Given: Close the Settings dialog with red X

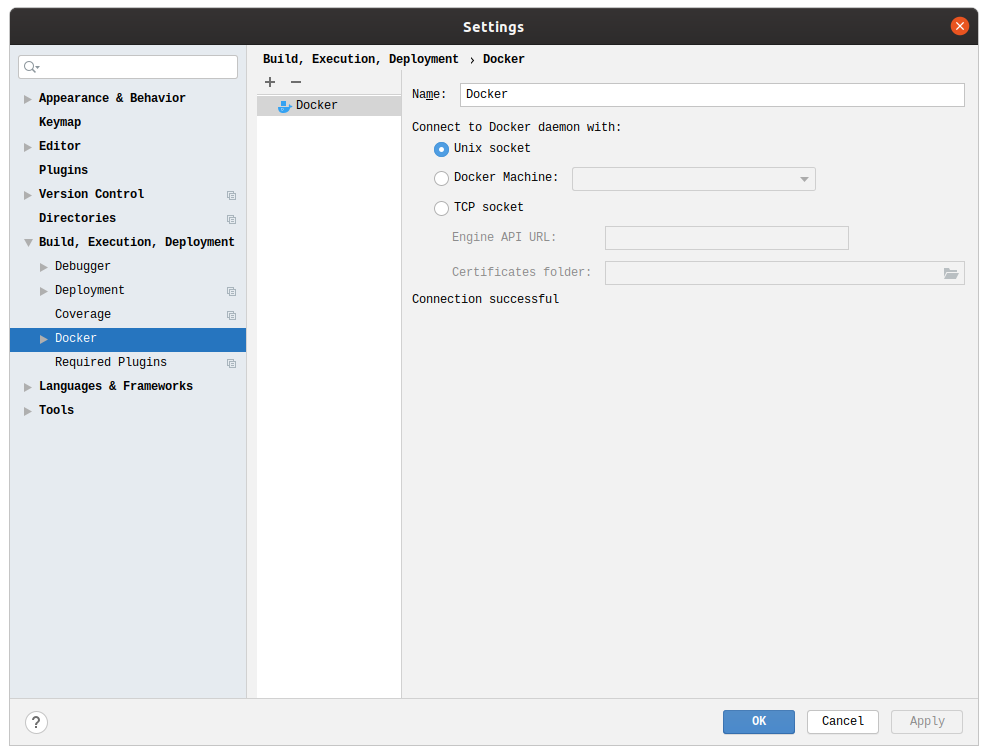Looking at the screenshot, I should click(x=960, y=26).
